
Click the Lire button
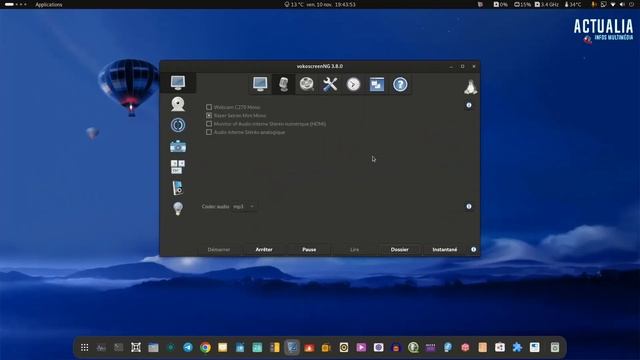(354, 249)
